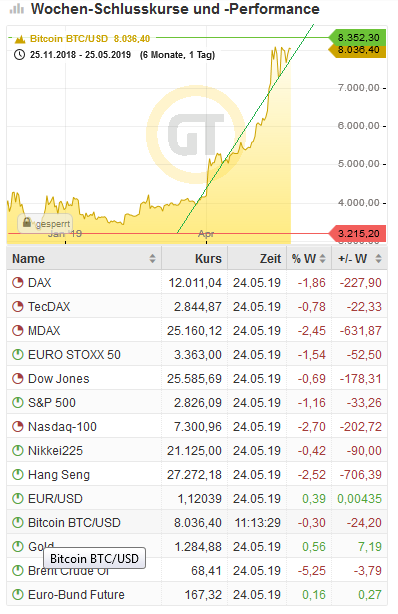Click the bar chart icon by page title
This screenshot has height=614, width=398.
tap(17, 9)
